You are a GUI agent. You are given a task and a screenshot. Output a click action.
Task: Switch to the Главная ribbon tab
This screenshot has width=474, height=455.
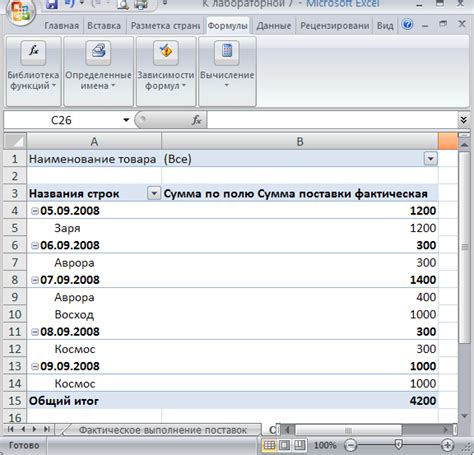[x=62, y=26]
